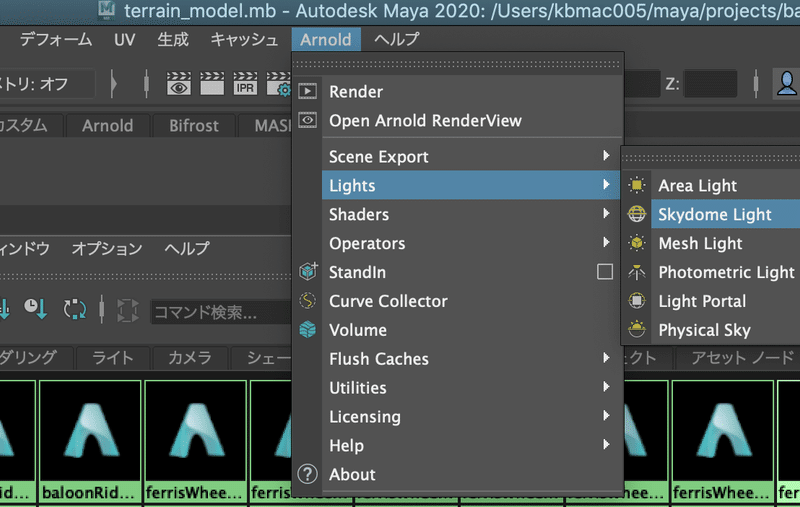Switch to the Bifrost shelf tab
The height and width of the screenshot is (507, 800).
194,125
